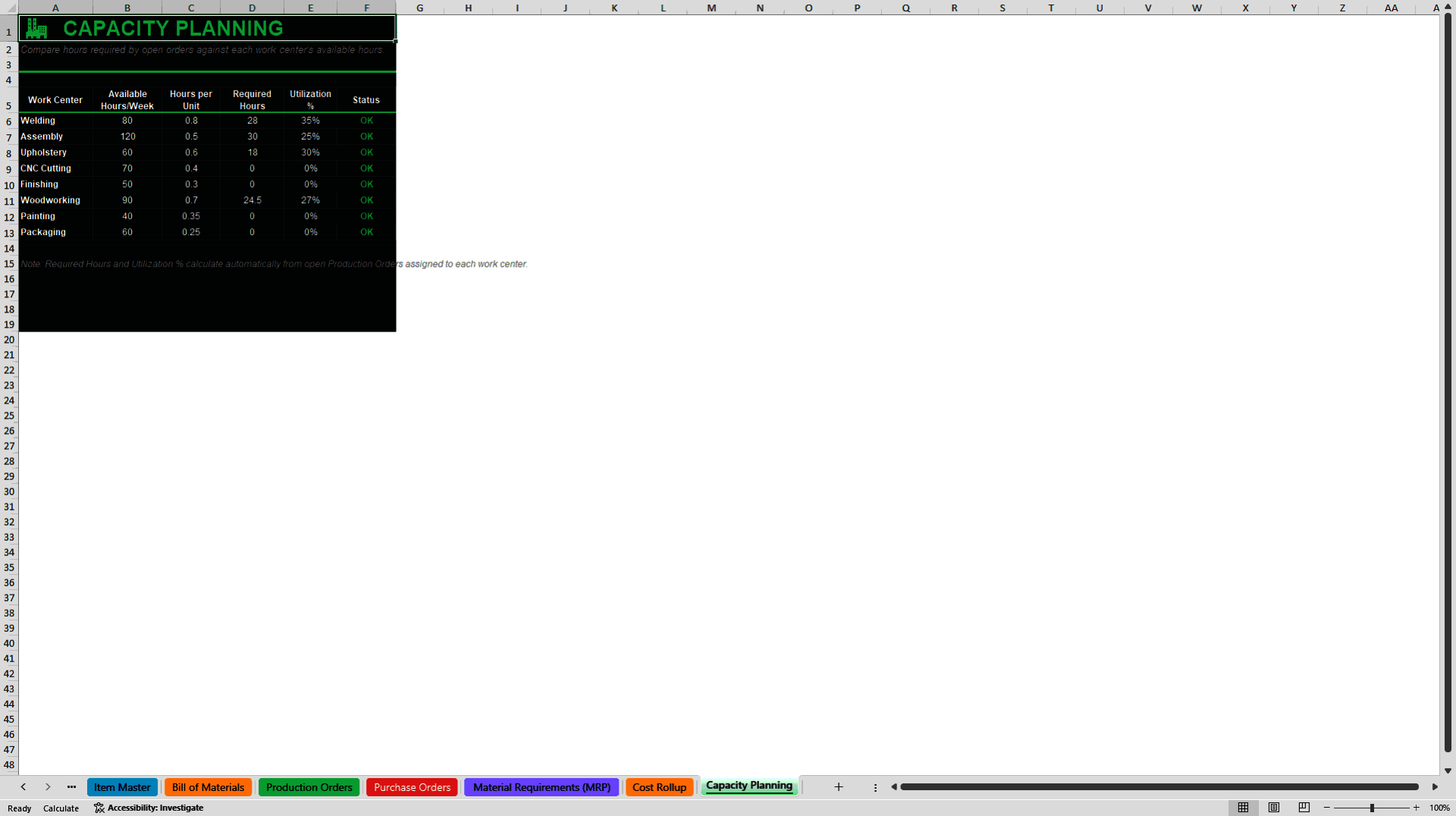The width and height of the screenshot is (1456, 816).
Task: Click horizontal scrollbar left arrow
Action: 894,787
